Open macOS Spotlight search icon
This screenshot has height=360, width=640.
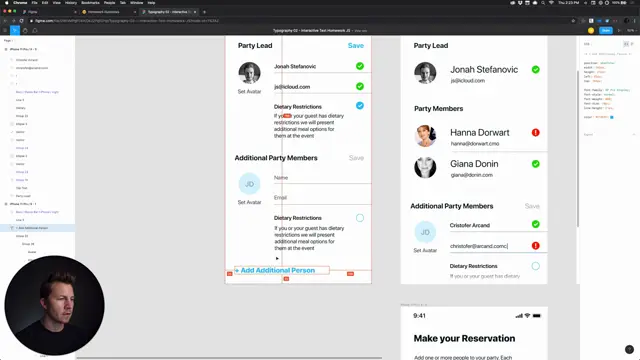(543, 2)
